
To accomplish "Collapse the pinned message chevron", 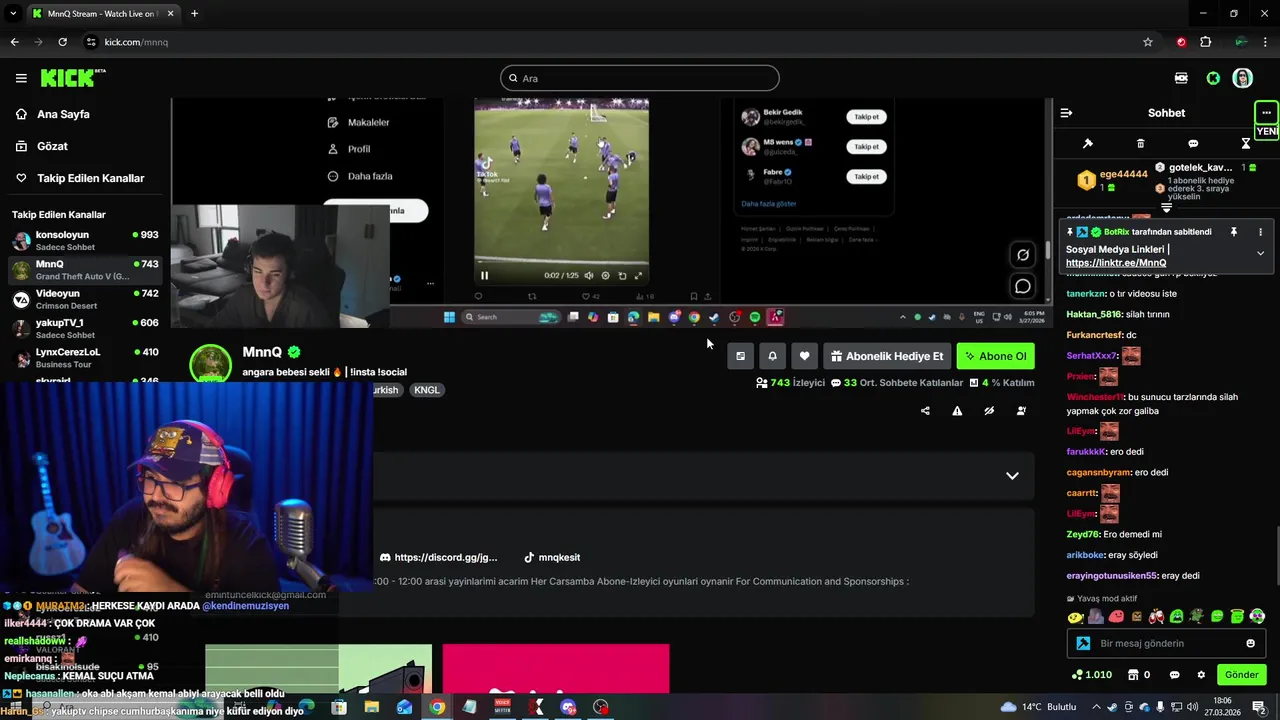I will click(x=1260, y=253).
